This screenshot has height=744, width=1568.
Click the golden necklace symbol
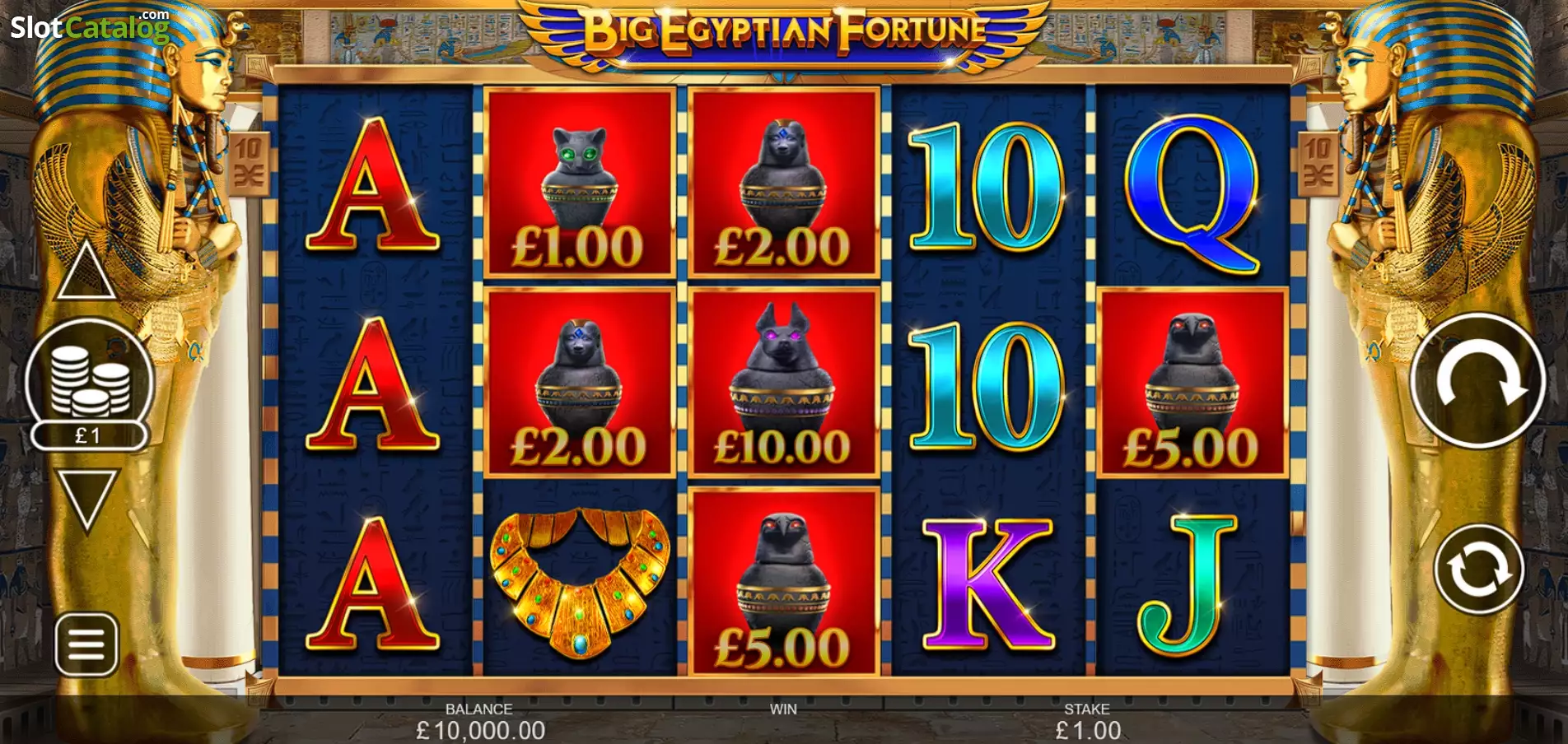[579, 582]
